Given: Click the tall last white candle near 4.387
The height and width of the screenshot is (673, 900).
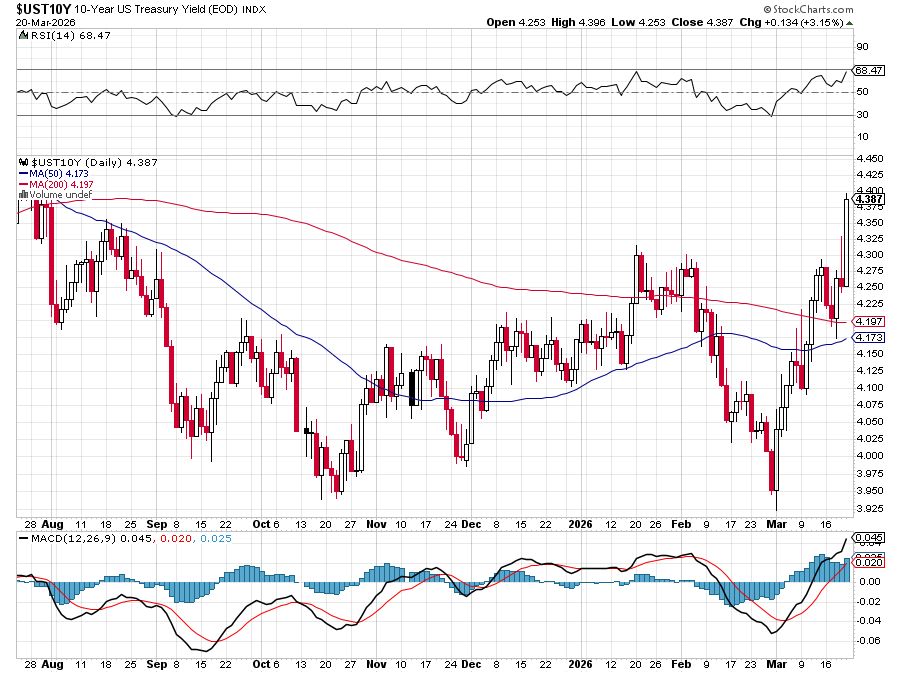Looking at the screenshot, I should click(847, 242).
